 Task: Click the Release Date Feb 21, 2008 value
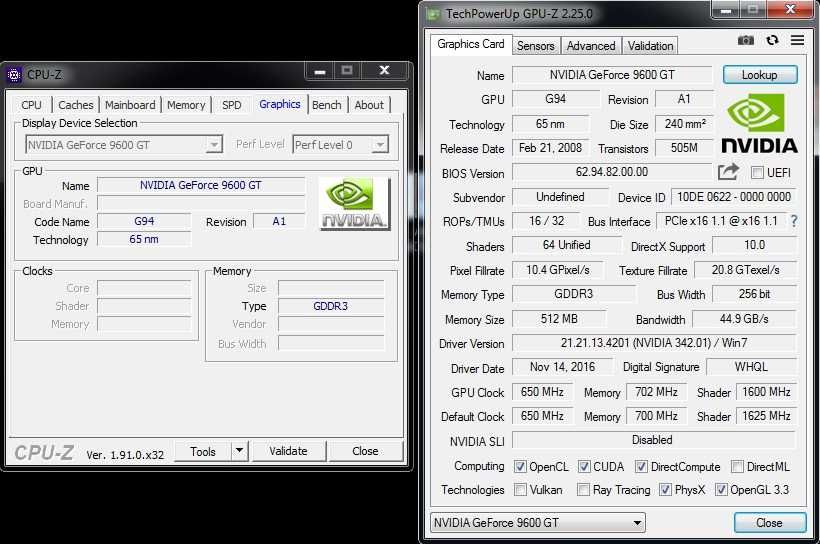coord(551,148)
